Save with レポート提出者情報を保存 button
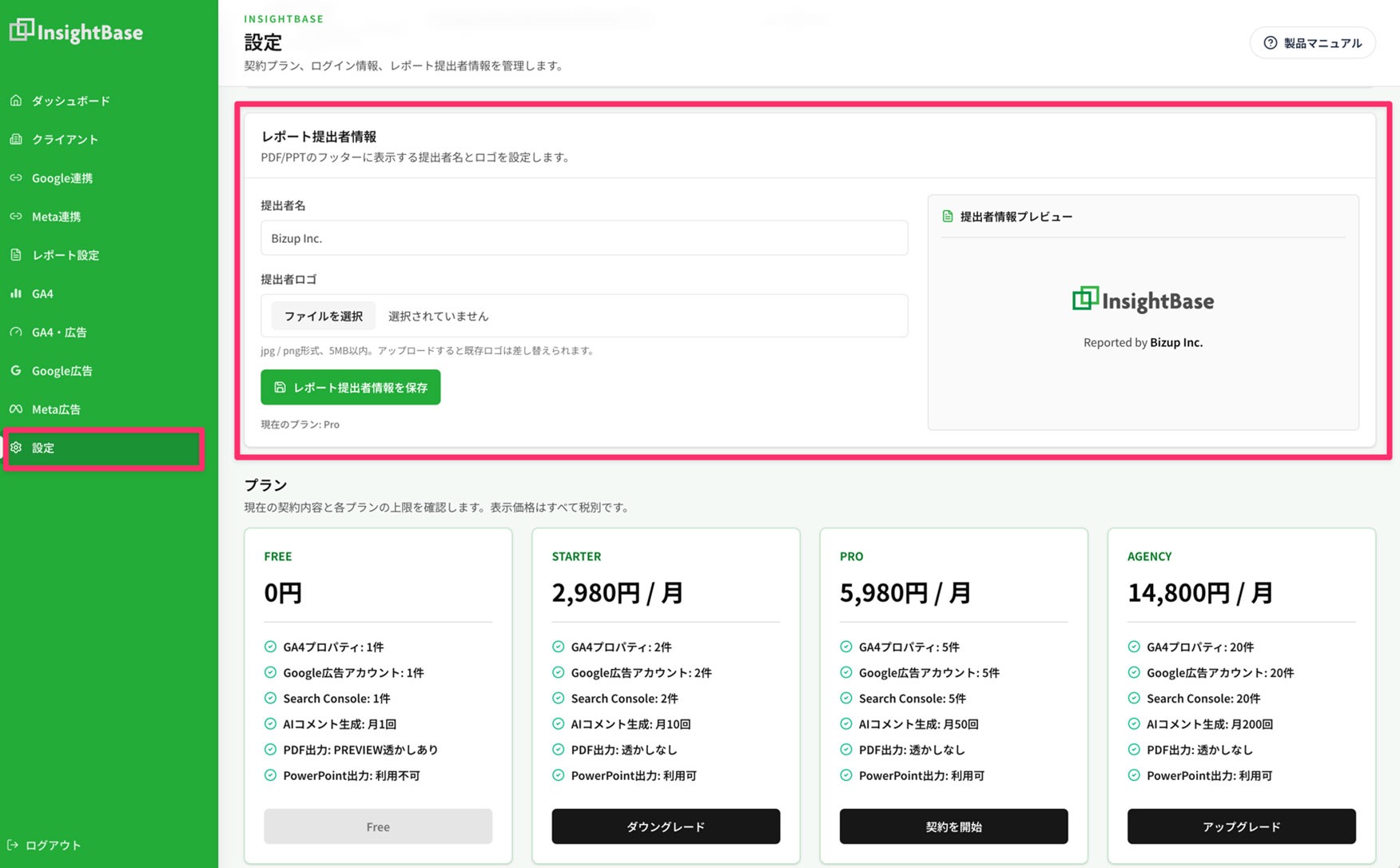The width and height of the screenshot is (1400, 868). pos(350,387)
